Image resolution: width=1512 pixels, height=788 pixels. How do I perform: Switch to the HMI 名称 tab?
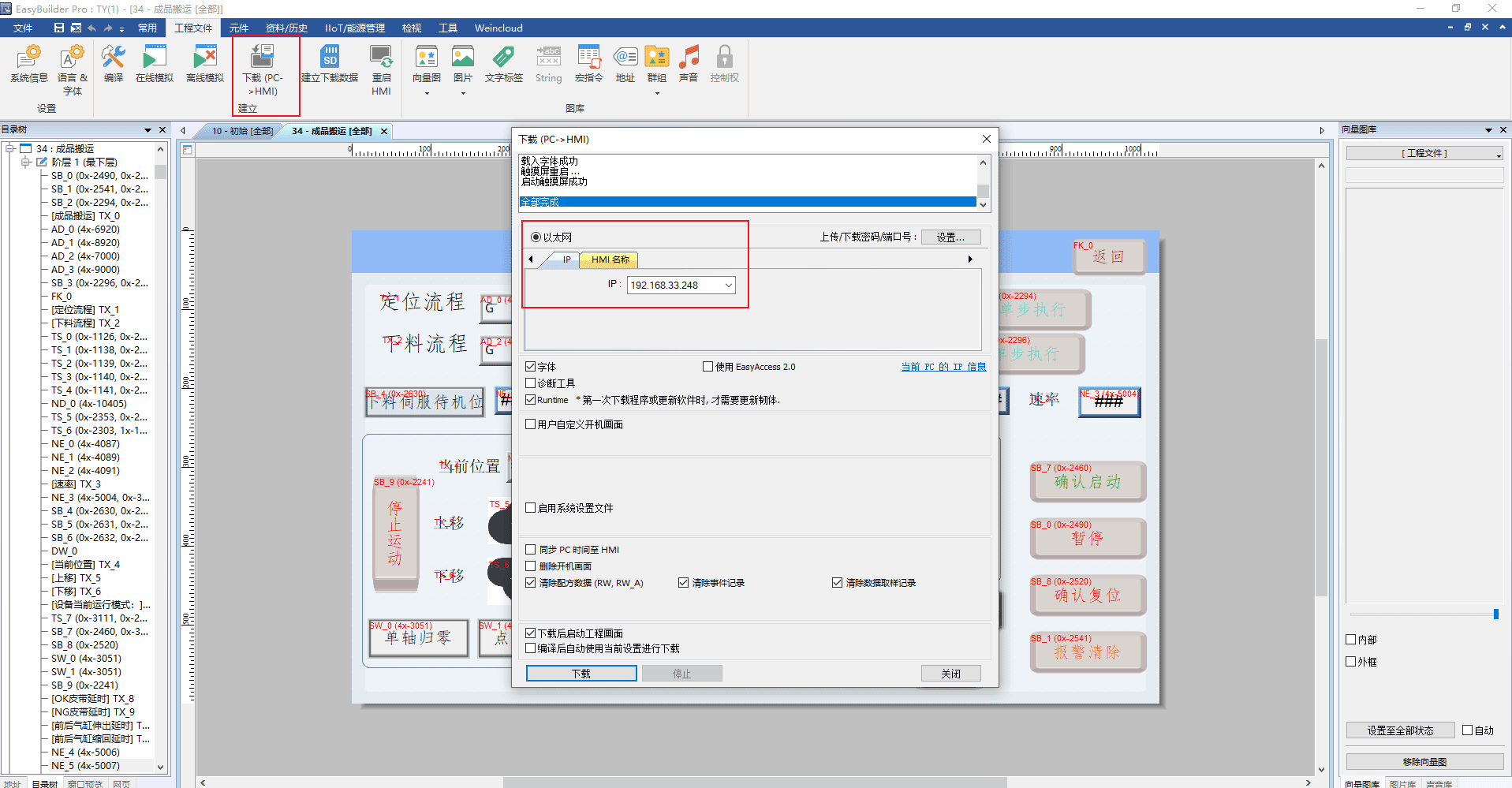point(610,260)
